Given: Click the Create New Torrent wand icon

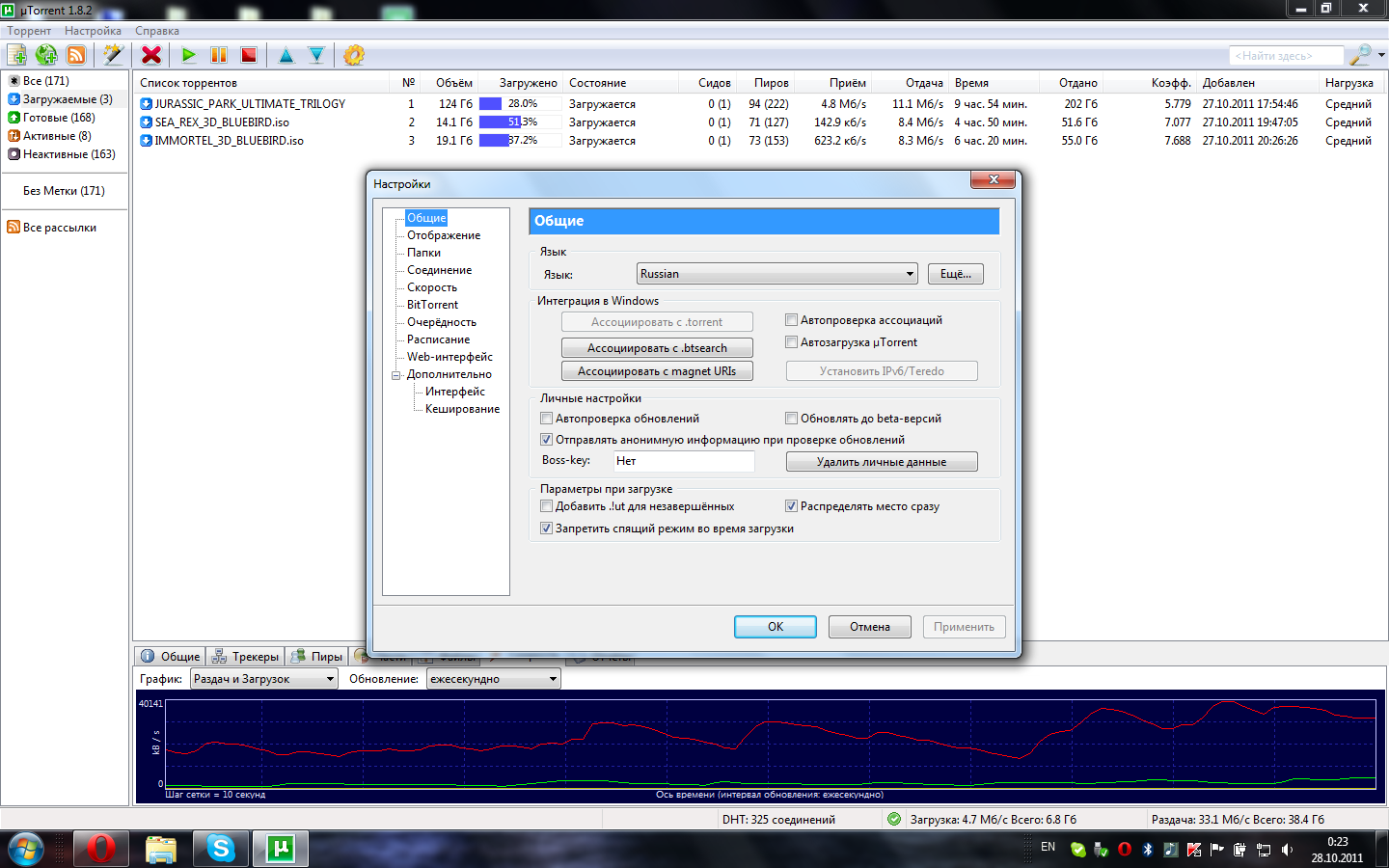Looking at the screenshot, I should [x=114, y=55].
